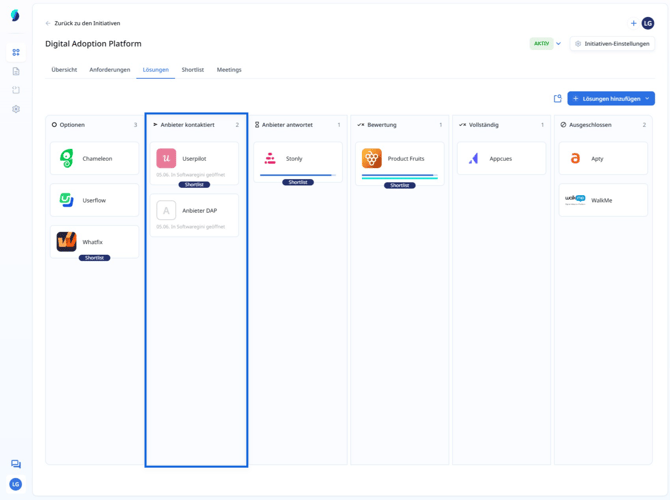Switch to the Anforderungen tab
Image resolution: width=670 pixels, height=500 pixels.
[x=109, y=70]
